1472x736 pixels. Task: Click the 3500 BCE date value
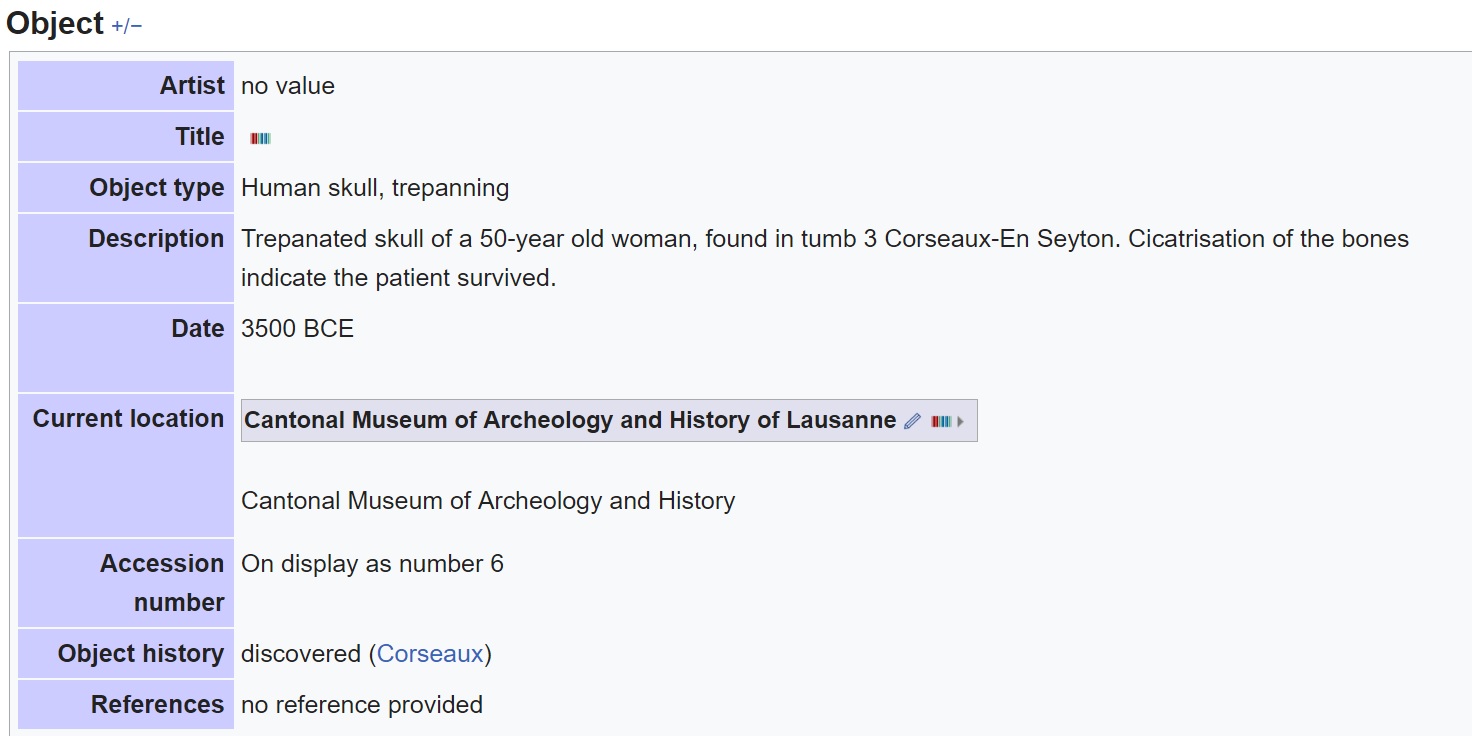tap(297, 329)
